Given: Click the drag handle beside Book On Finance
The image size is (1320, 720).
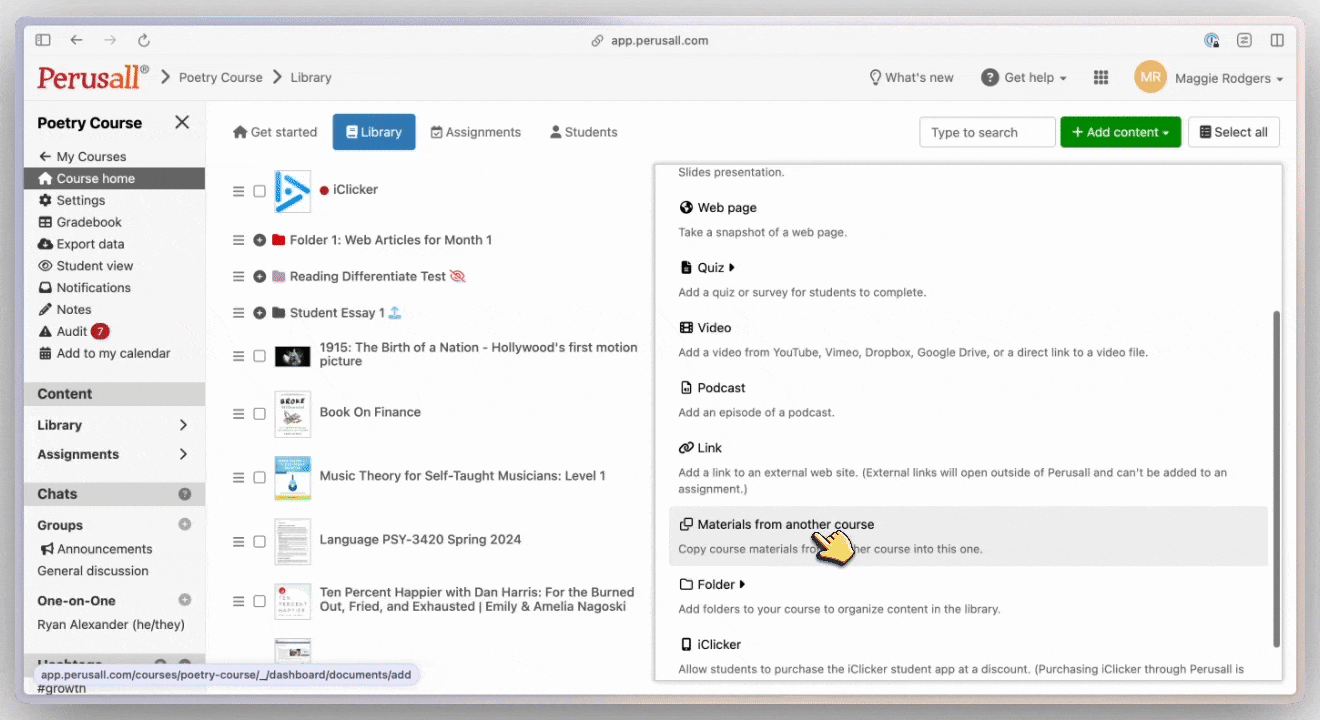Looking at the screenshot, I should click(238, 413).
